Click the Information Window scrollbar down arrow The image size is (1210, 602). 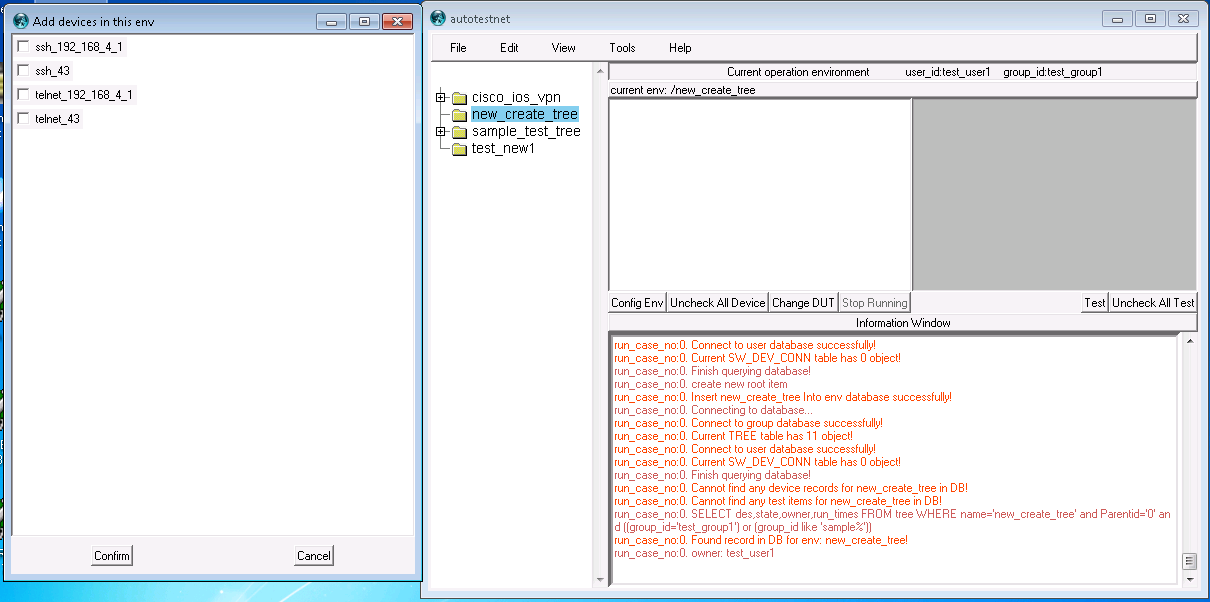click(x=1189, y=577)
